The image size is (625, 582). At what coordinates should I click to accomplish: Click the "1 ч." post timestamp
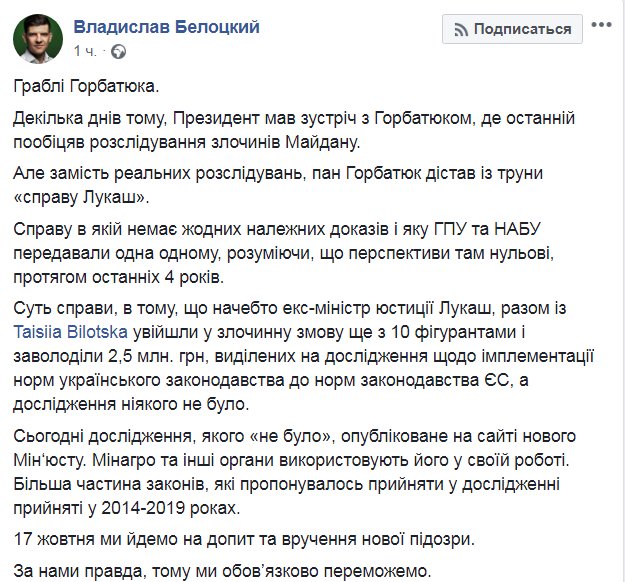point(85,50)
